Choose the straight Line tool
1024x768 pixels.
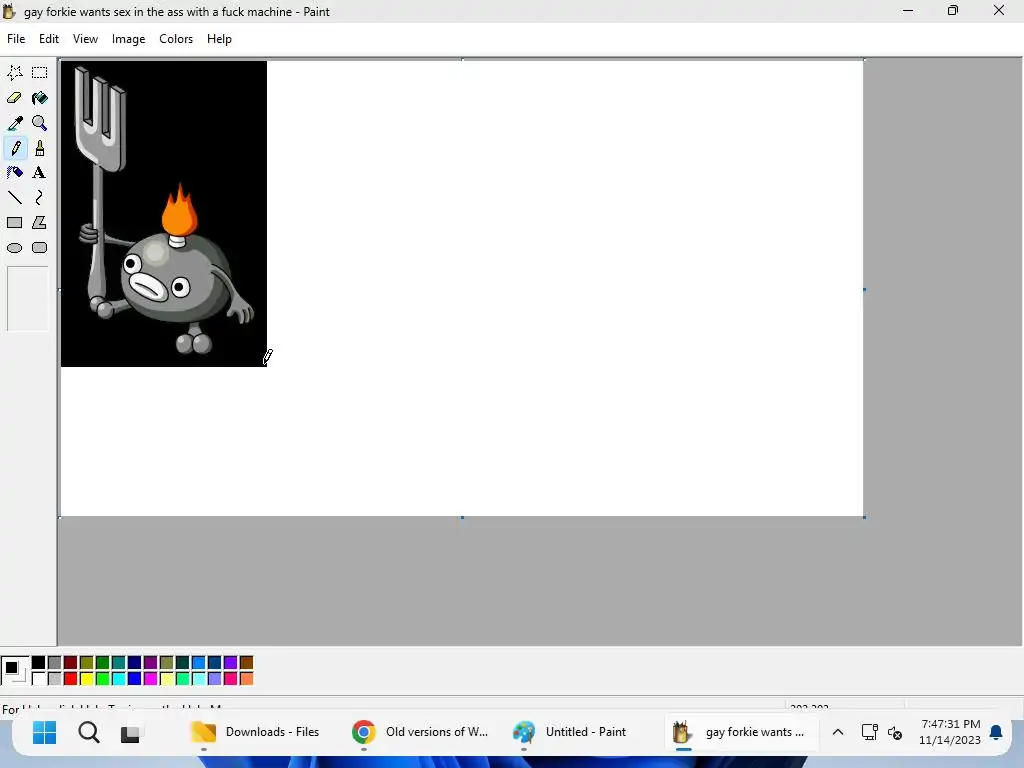pyautogui.click(x=14, y=197)
